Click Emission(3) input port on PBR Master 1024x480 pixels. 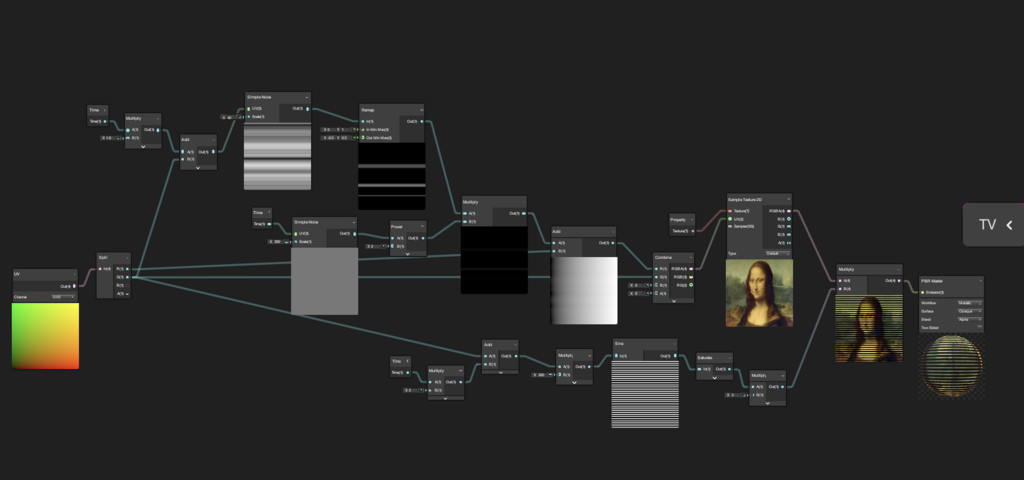coord(923,292)
